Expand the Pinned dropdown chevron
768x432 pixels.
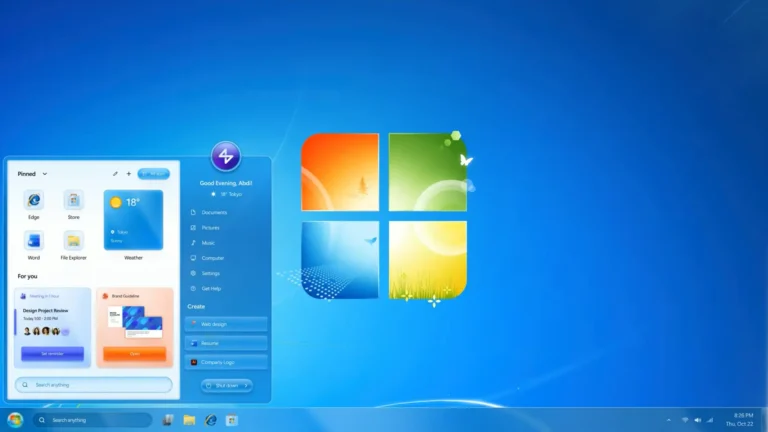tap(45, 174)
